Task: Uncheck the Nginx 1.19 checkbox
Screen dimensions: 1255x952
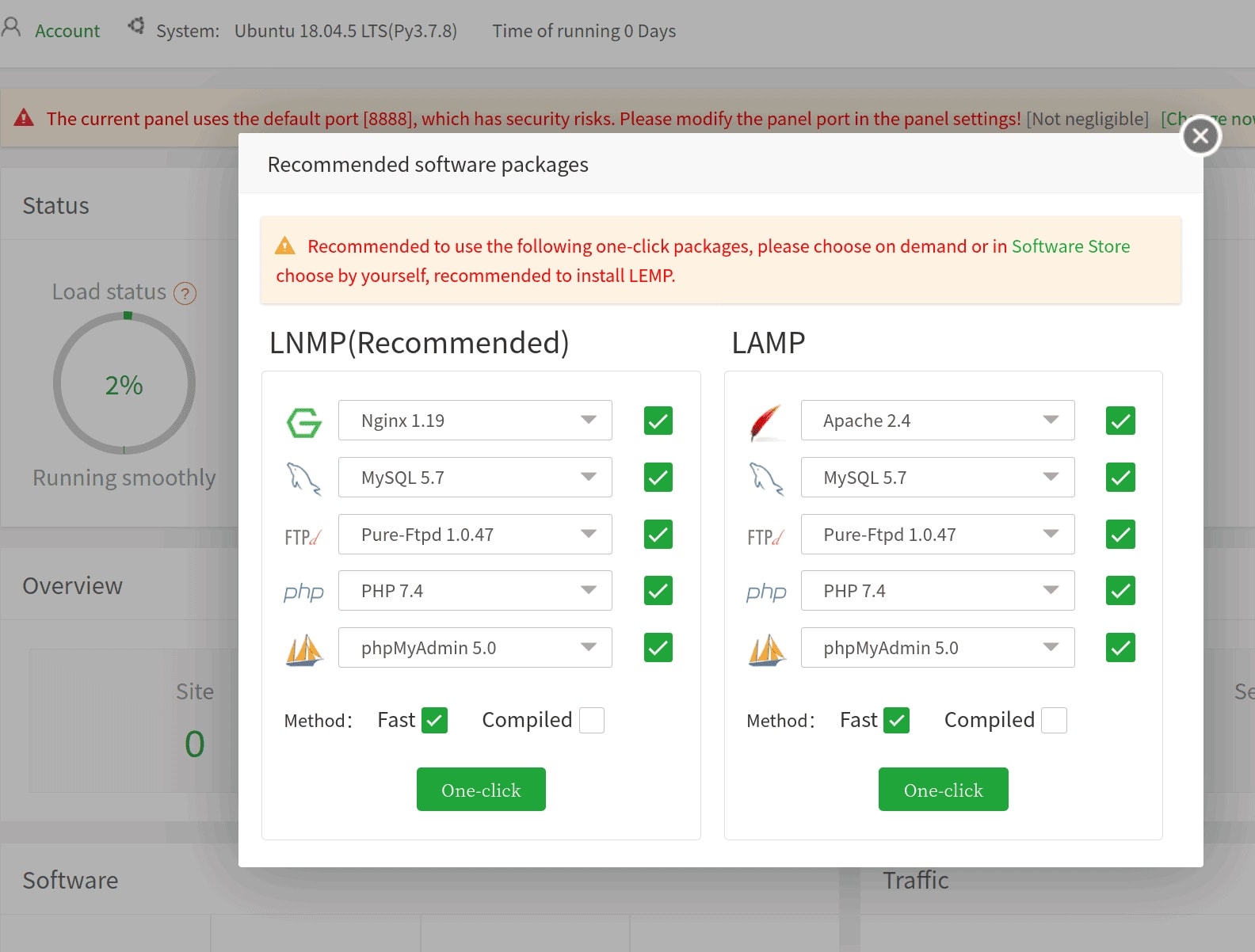Action: (x=658, y=421)
